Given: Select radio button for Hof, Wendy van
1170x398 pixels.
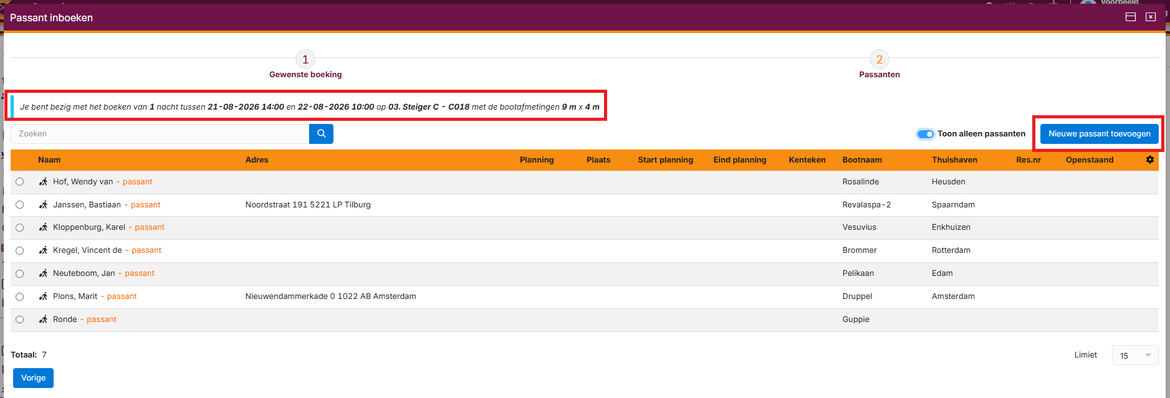Looking at the screenshot, I should click(x=19, y=181).
